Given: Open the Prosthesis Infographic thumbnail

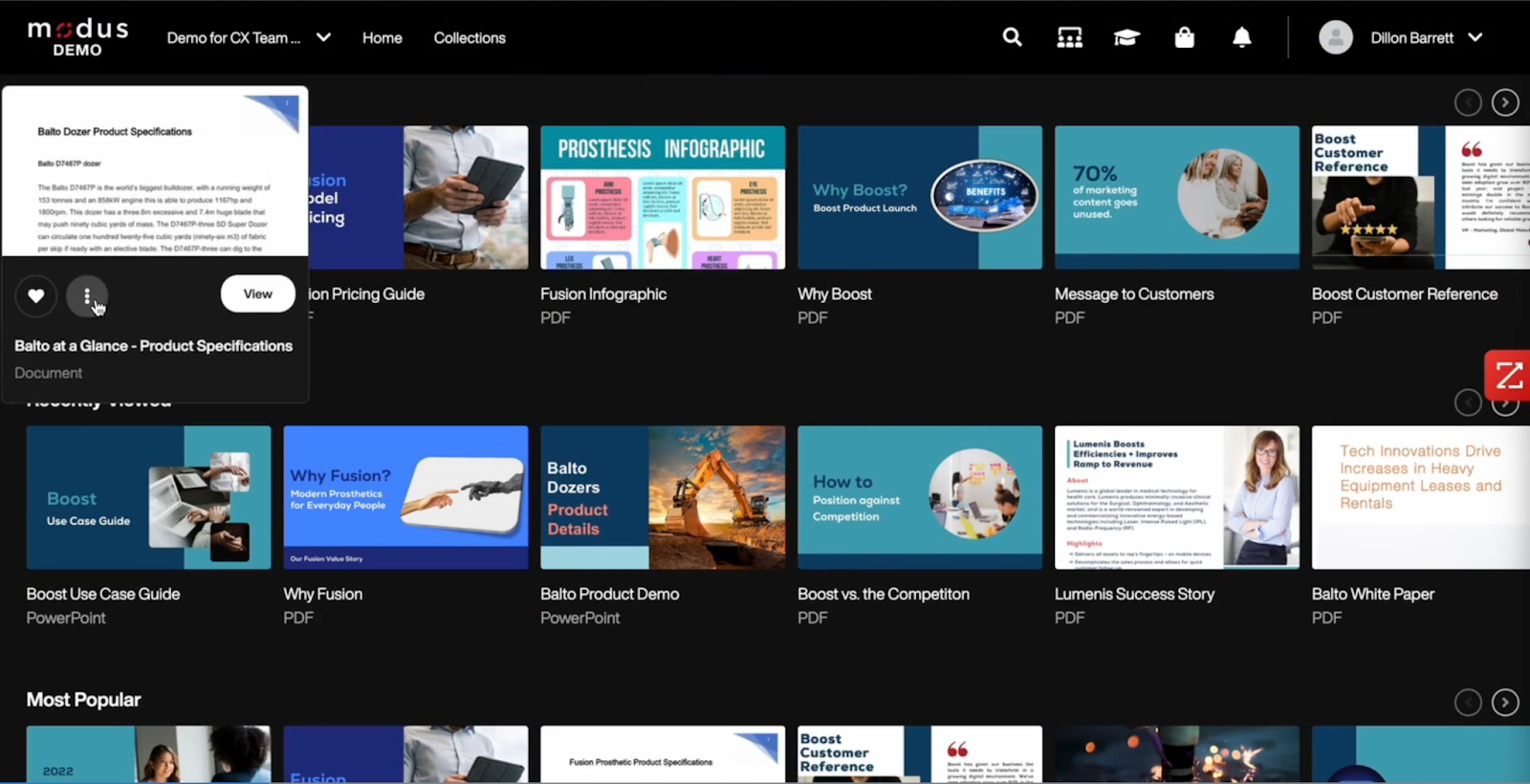Looking at the screenshot, I should click(x=663, y=197).
